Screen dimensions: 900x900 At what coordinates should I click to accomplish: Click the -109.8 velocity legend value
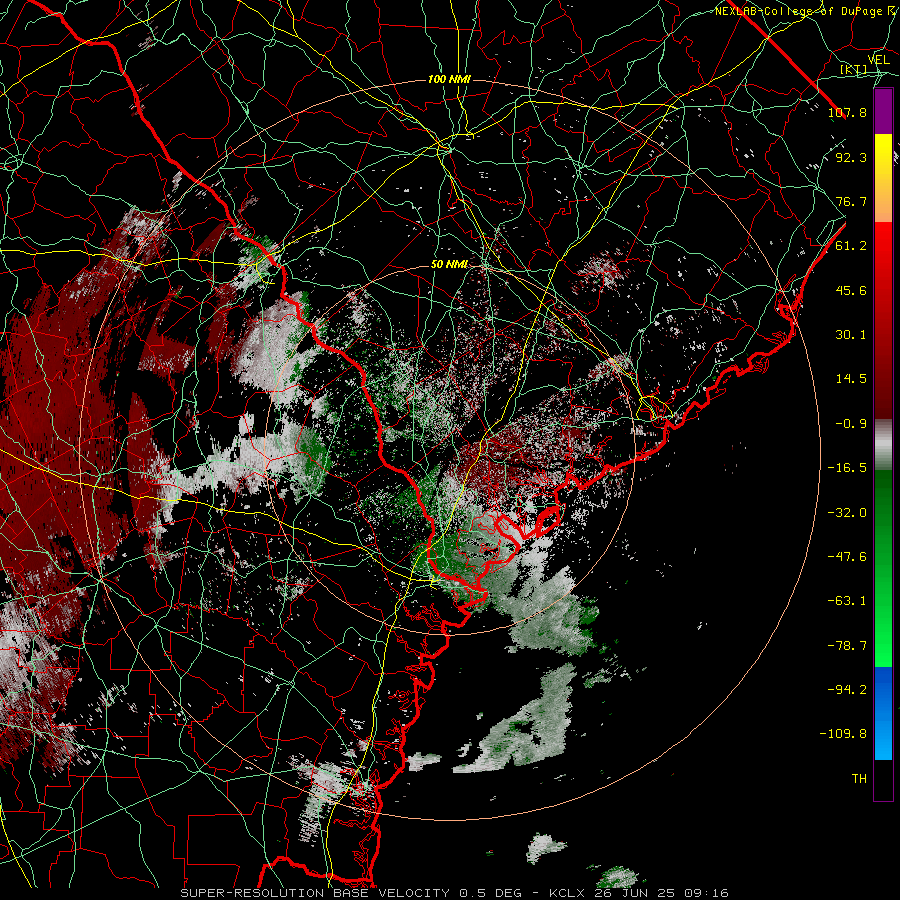[843, 734]
